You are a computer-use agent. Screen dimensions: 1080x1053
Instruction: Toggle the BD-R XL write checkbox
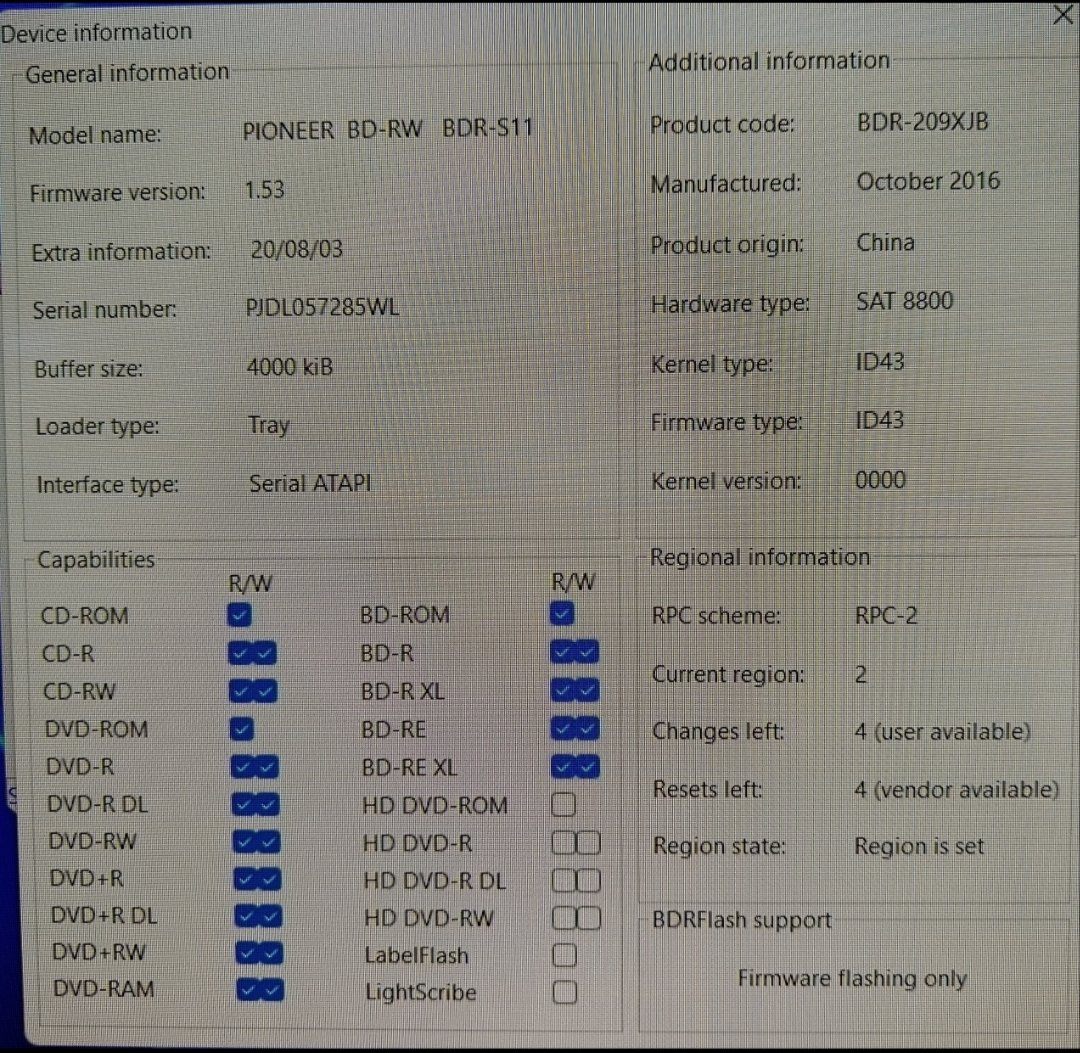[588, 689]
